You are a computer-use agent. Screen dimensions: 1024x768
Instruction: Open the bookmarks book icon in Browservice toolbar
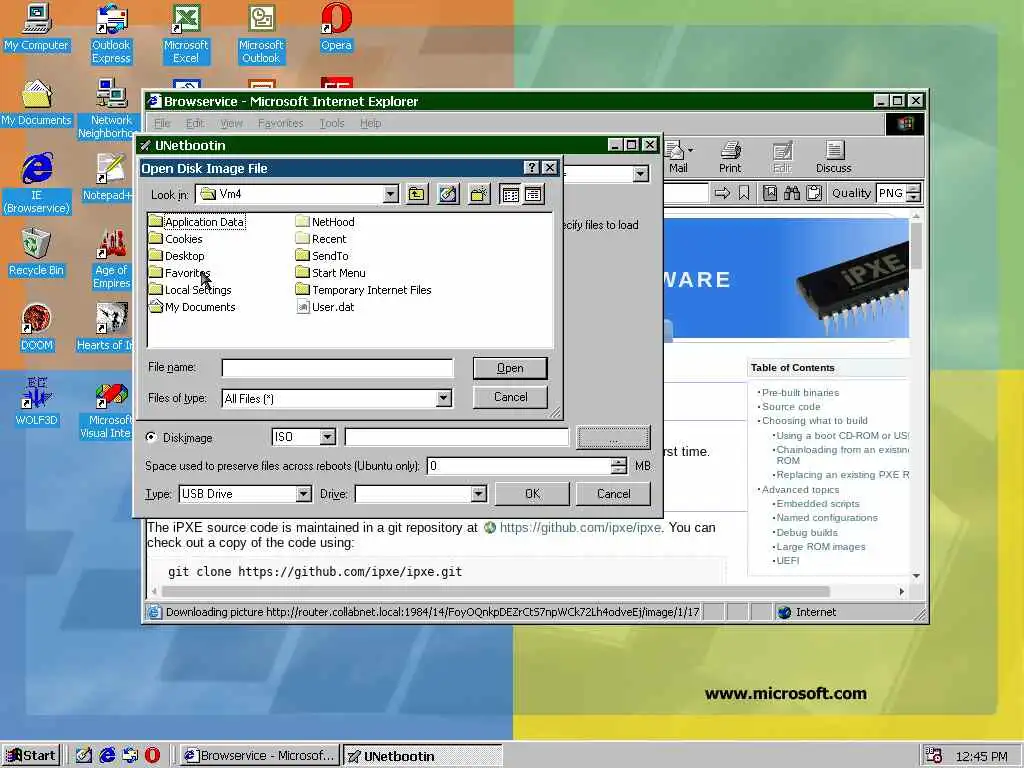pyautogui.click(x=770, y=193)
